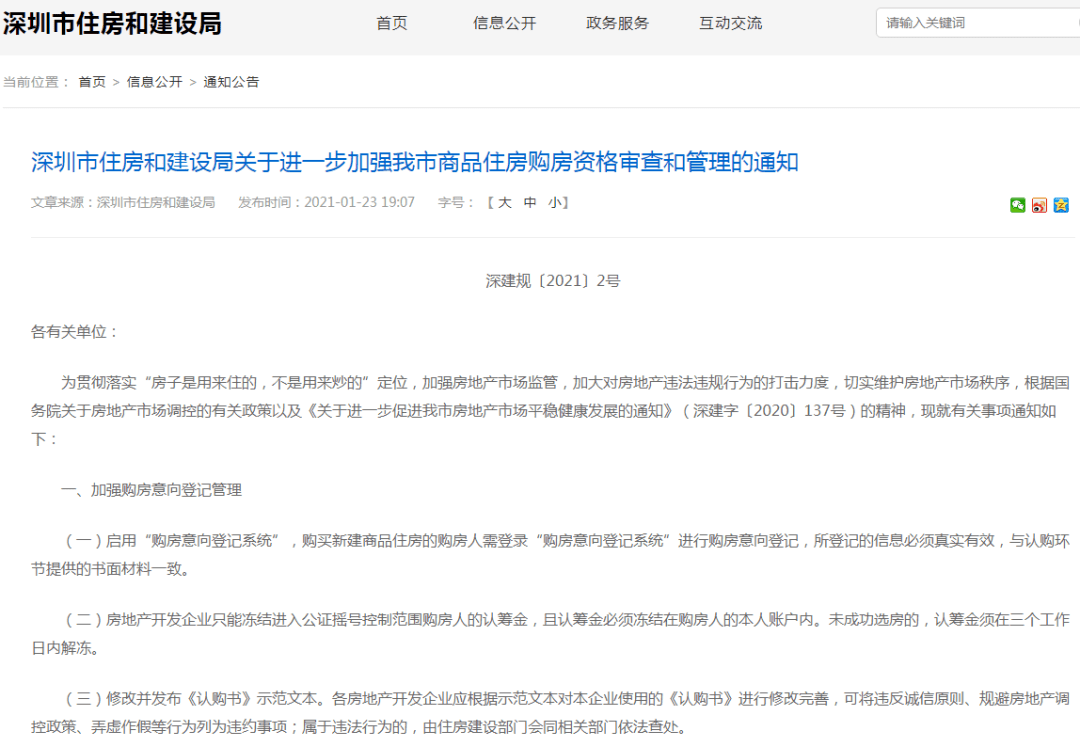Click the document number 深建规〔2021〕2号
The image size is (1080, 747).
553,281
